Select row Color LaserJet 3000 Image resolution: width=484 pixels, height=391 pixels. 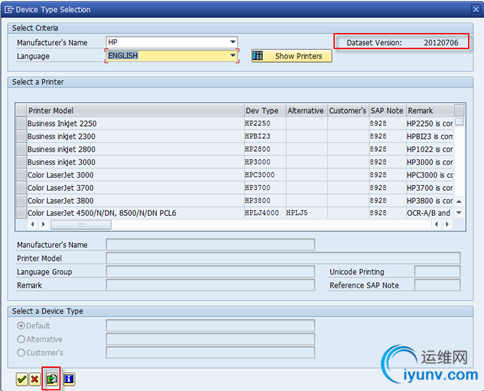[235, 175]
